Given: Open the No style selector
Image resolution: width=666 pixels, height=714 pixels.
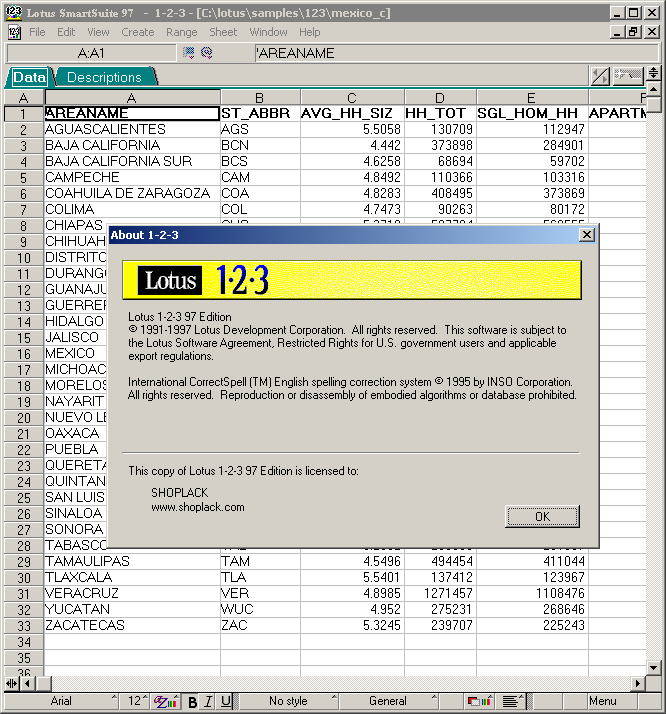Looking at the screenshot, I should (288, 701).
